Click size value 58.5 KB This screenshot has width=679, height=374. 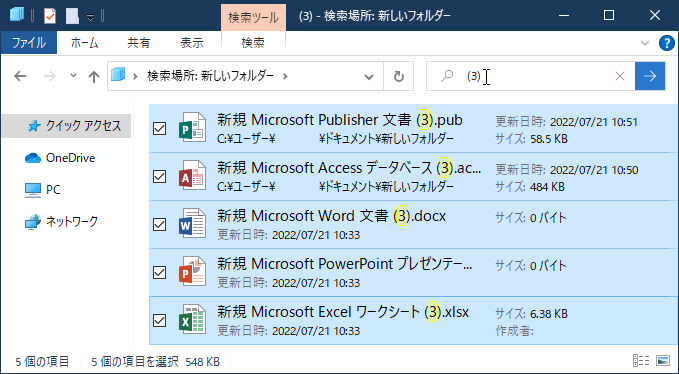pyautogui.click(x=549, y=139)
